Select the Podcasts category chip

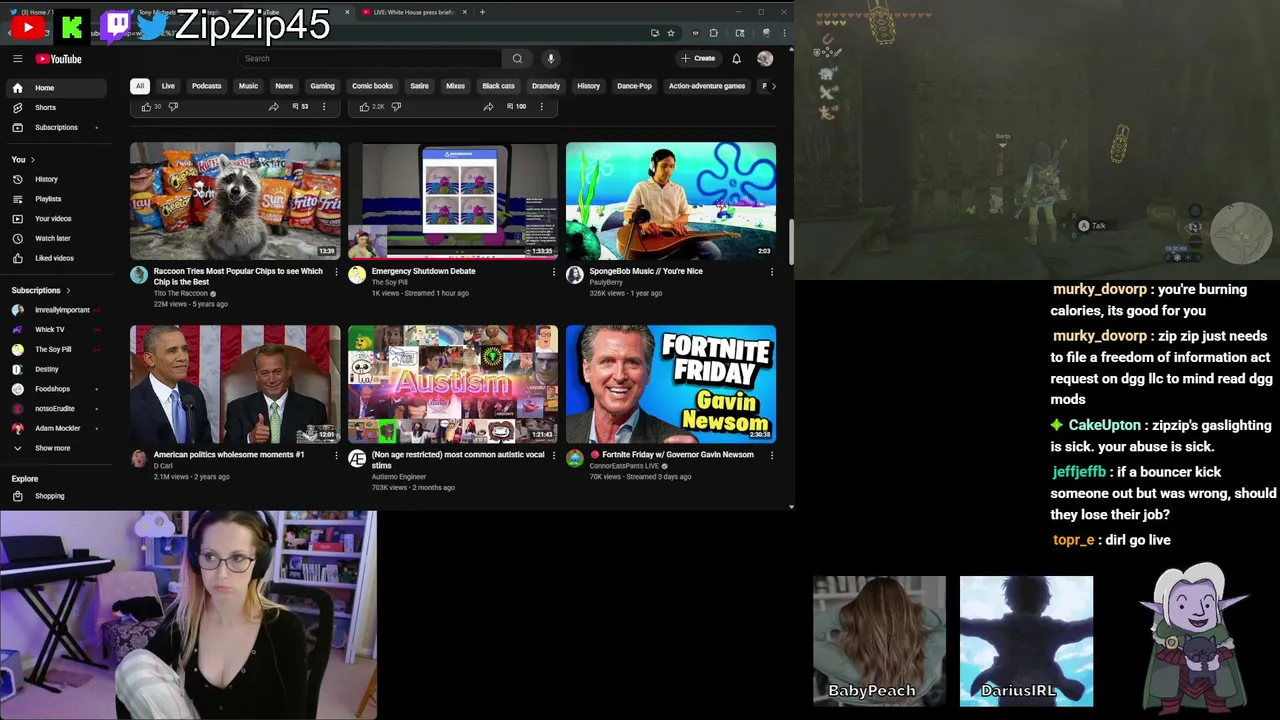207,86
